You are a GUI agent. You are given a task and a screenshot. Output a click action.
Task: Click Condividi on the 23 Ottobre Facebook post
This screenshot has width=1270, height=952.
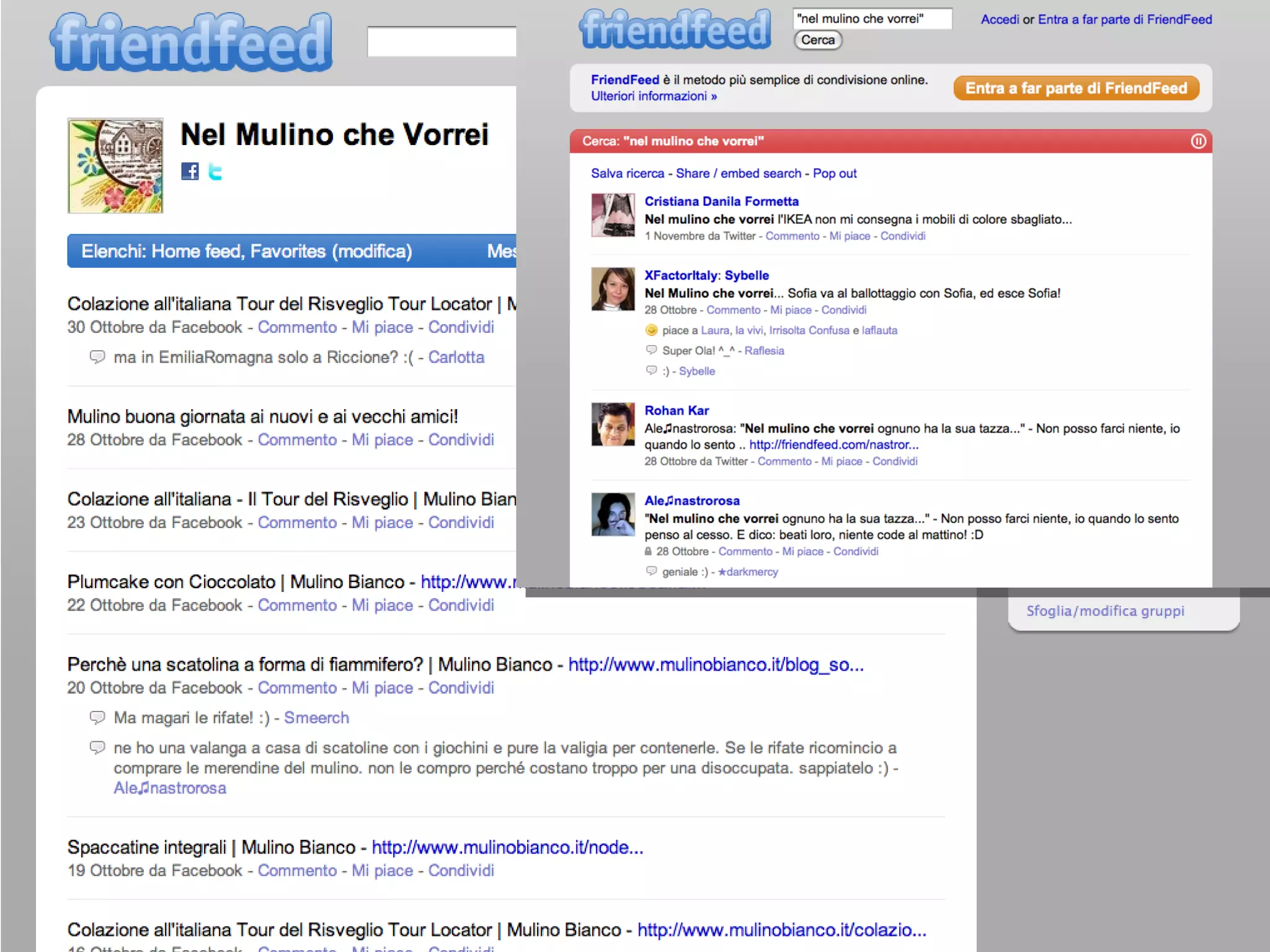pos(461,522)
